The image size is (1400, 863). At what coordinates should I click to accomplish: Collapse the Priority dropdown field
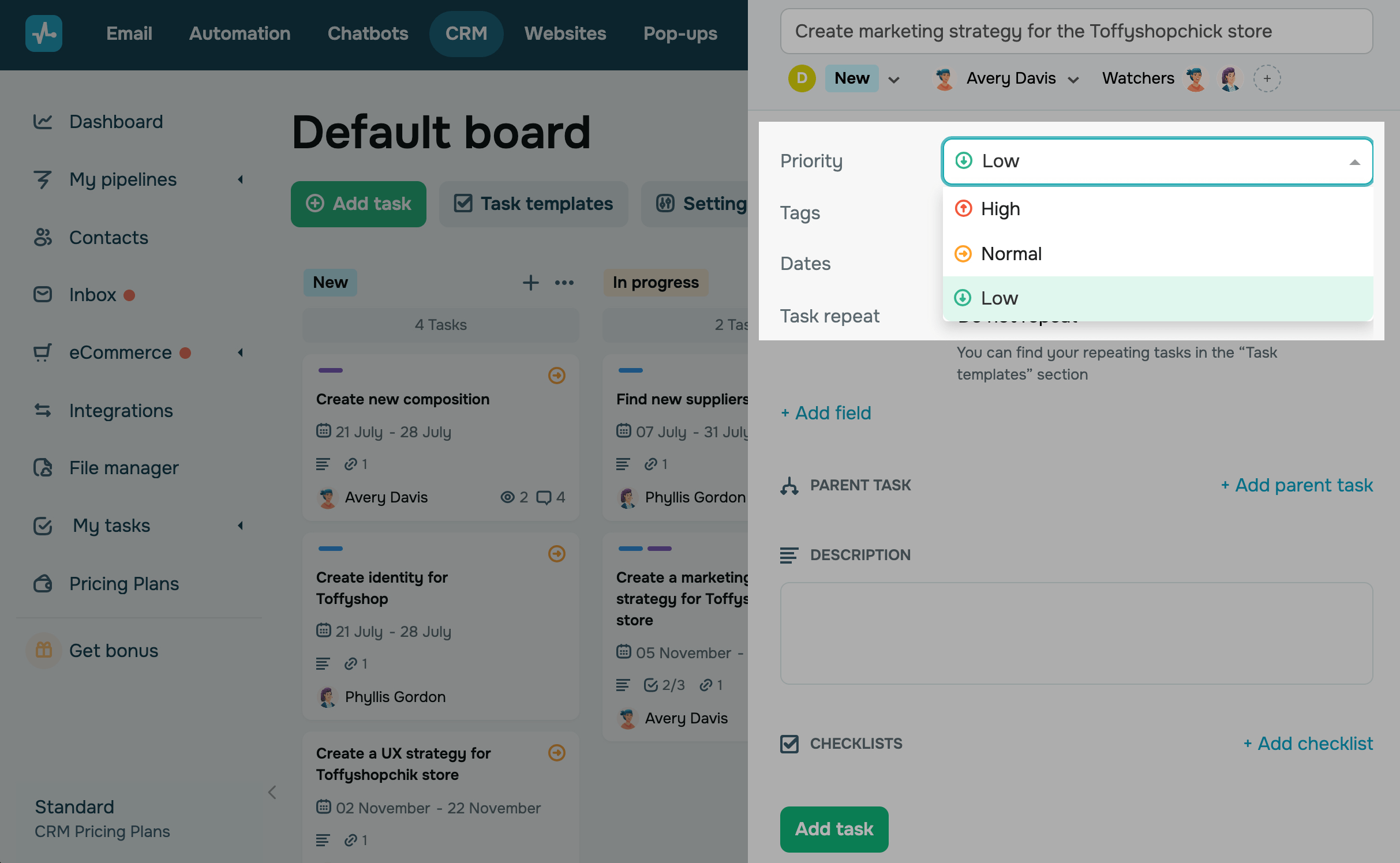tap(1354, 162)
